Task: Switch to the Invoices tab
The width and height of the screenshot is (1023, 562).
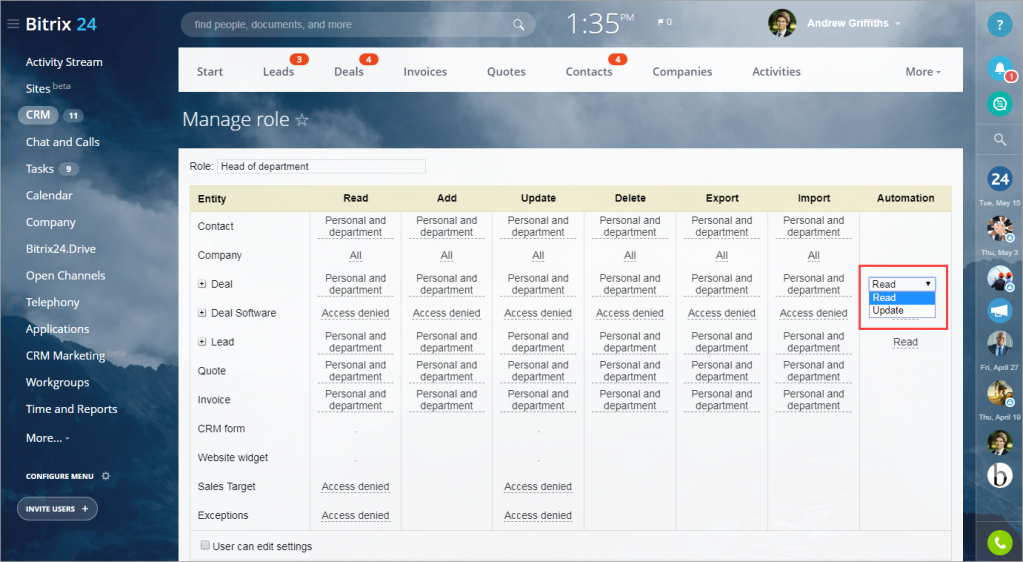Action: click(425, 72)
